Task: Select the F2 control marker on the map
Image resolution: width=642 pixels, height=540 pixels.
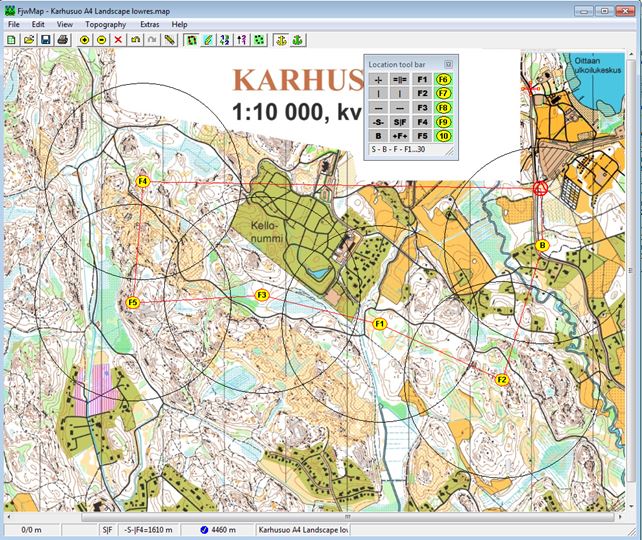Action: (502, 380)
